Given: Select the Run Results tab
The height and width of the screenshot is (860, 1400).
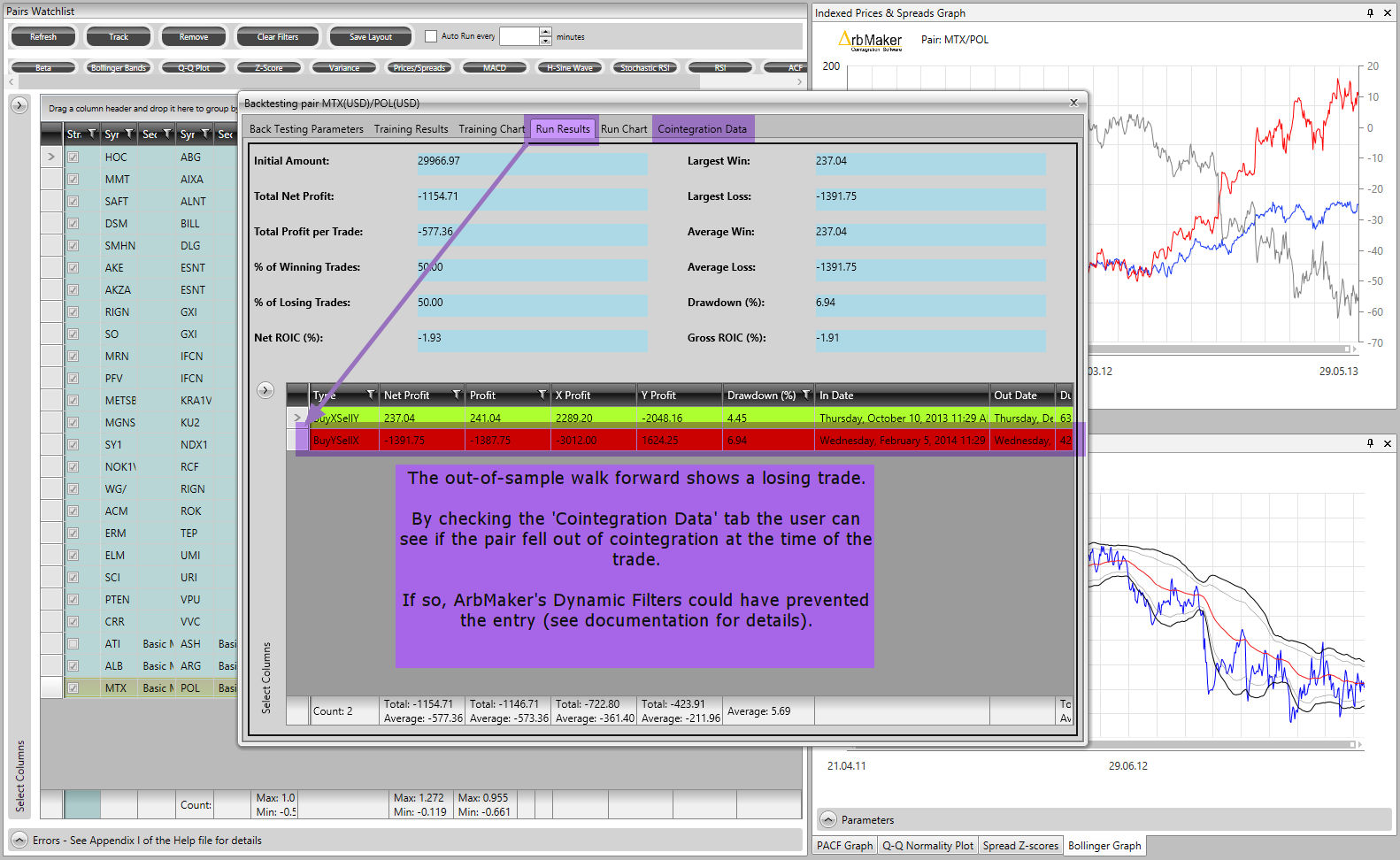Looking at the screenshot, I should point(563,129).
